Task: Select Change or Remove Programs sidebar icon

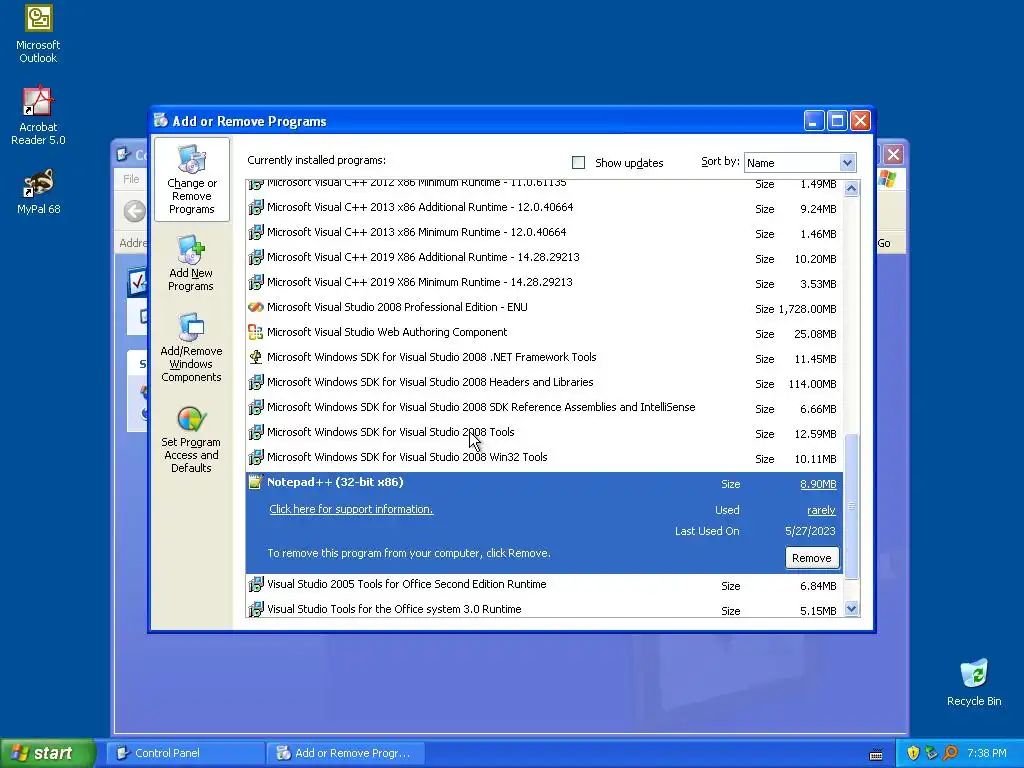Action: [191, 179]
